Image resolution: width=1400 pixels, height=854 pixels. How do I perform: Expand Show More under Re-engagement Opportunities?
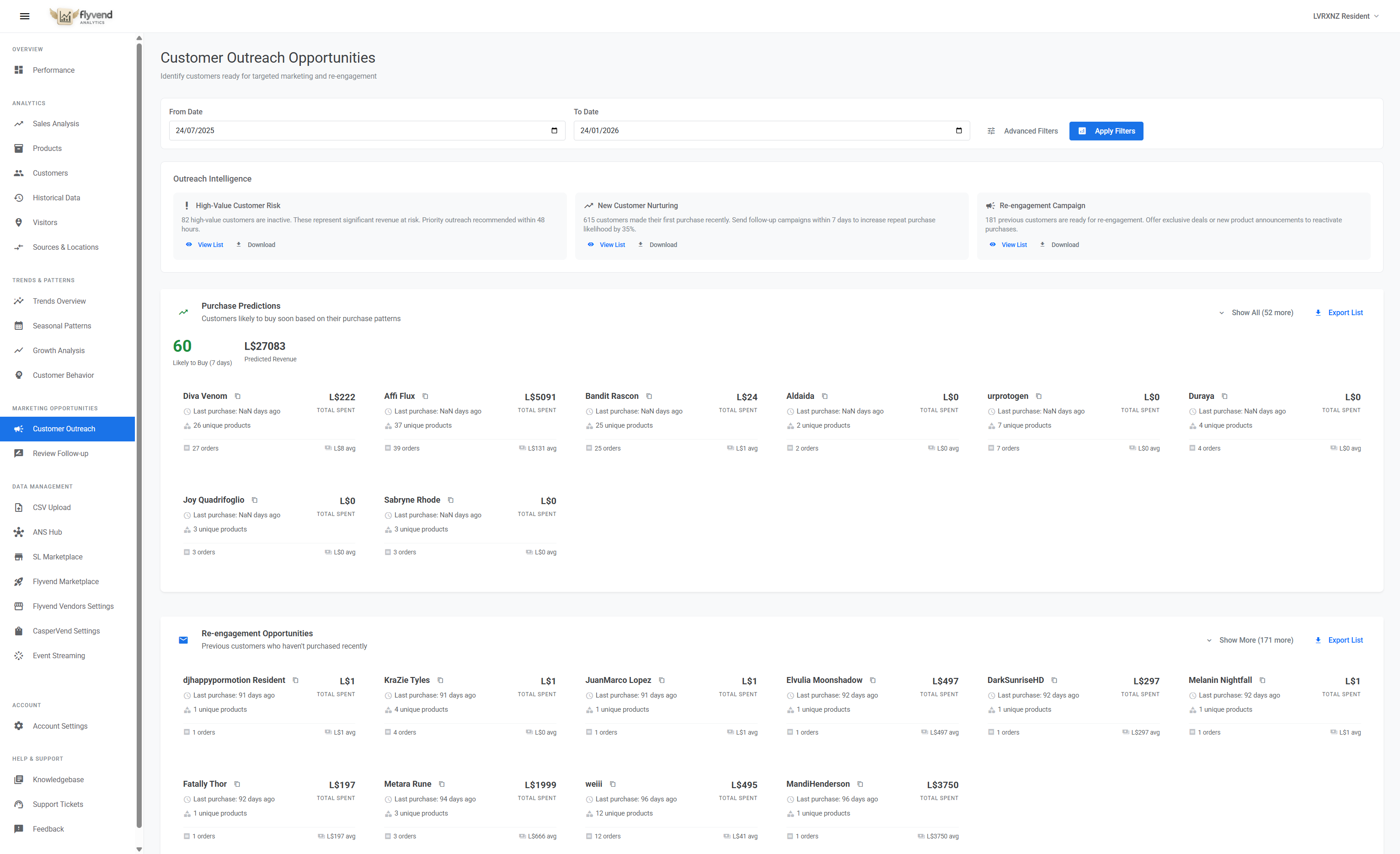tap(1256, 639)
